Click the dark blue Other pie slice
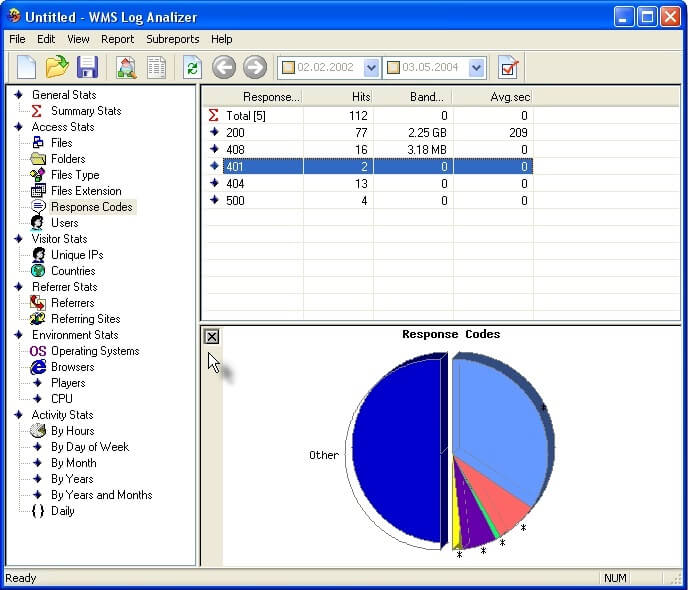688x590 pixels. pyautogui.click(x=397, y=452)
